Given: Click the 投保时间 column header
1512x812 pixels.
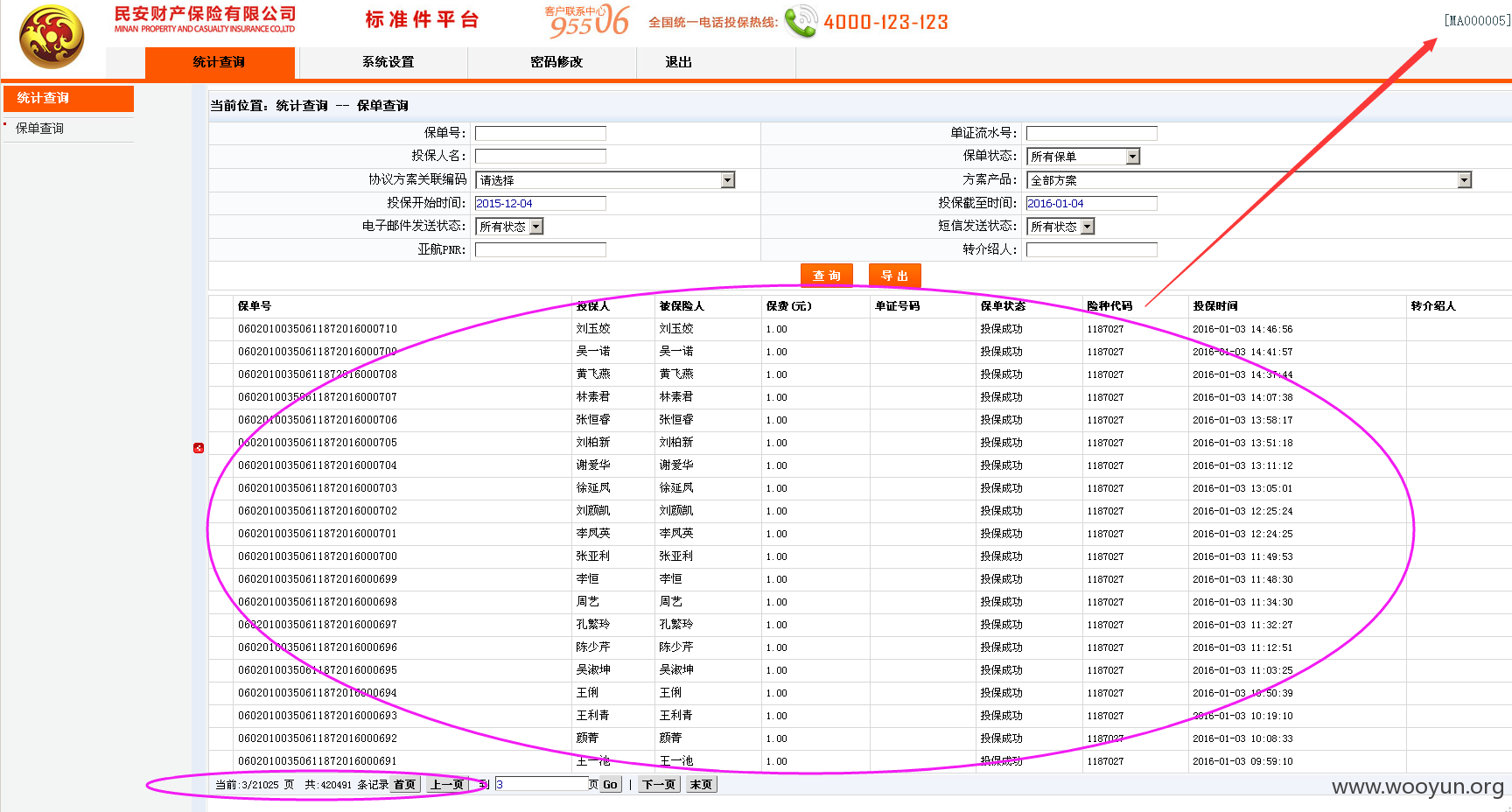Looking at the screenshot, I should point(1215,306).
